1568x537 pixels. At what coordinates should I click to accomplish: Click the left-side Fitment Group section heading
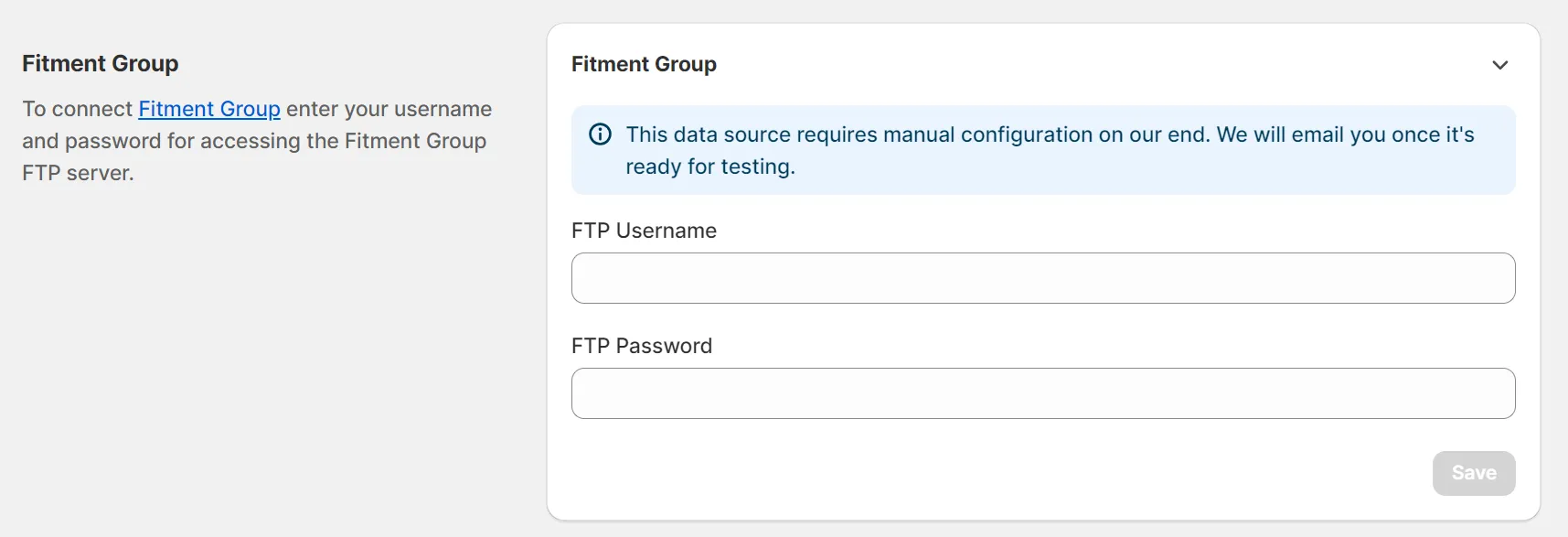(101, 63)
